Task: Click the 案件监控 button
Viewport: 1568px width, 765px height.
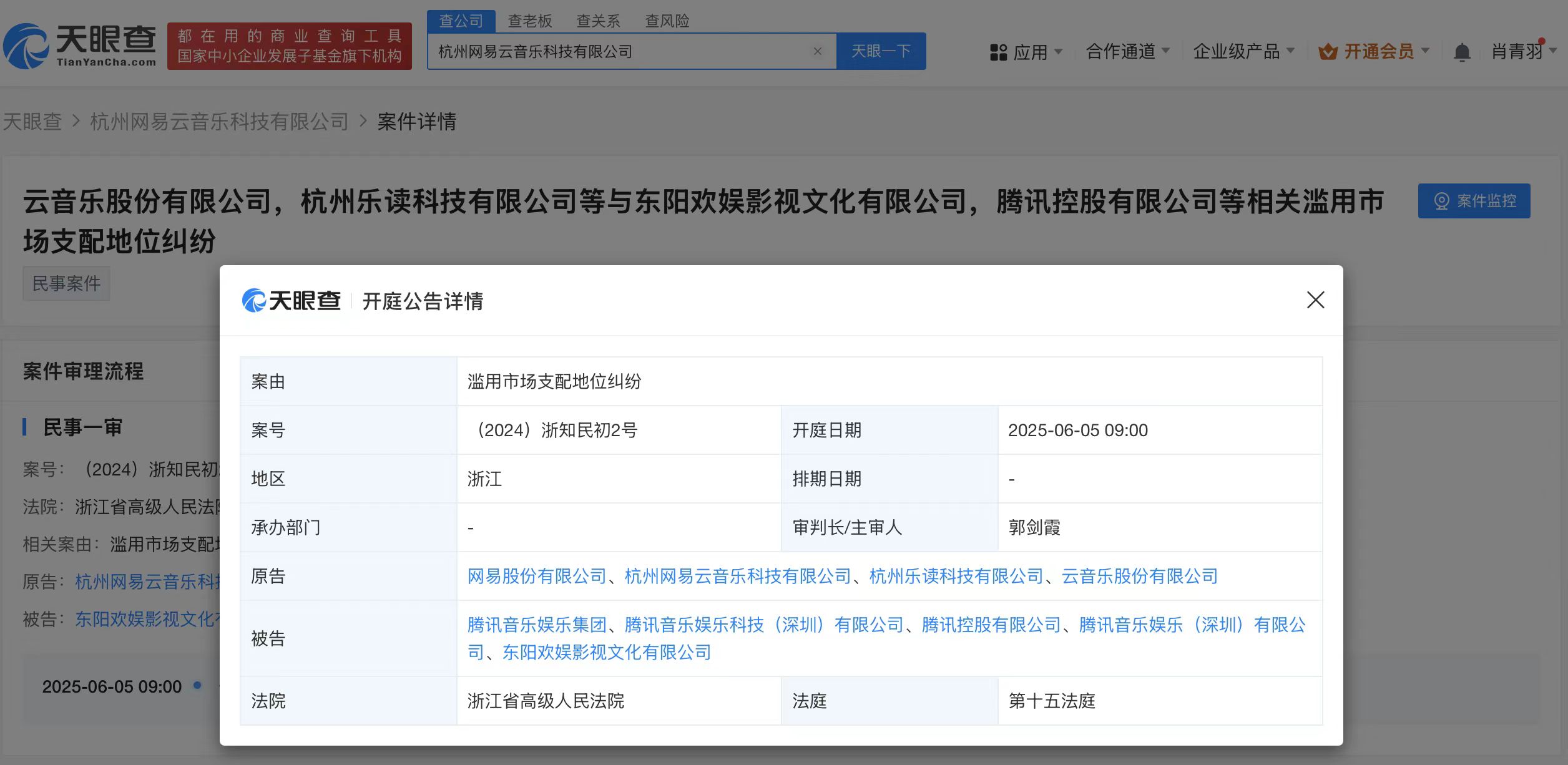Action: pyautogui.click(x=1474, y=201)
